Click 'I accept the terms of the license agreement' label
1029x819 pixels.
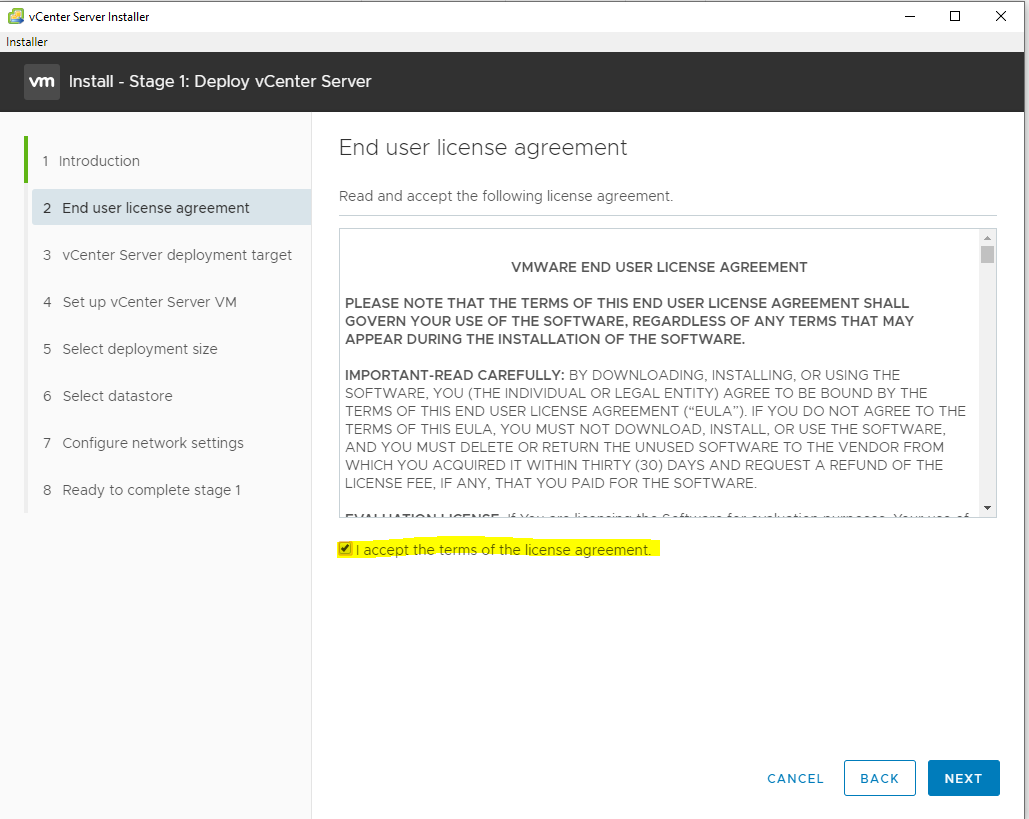click(x=503, y=550)
